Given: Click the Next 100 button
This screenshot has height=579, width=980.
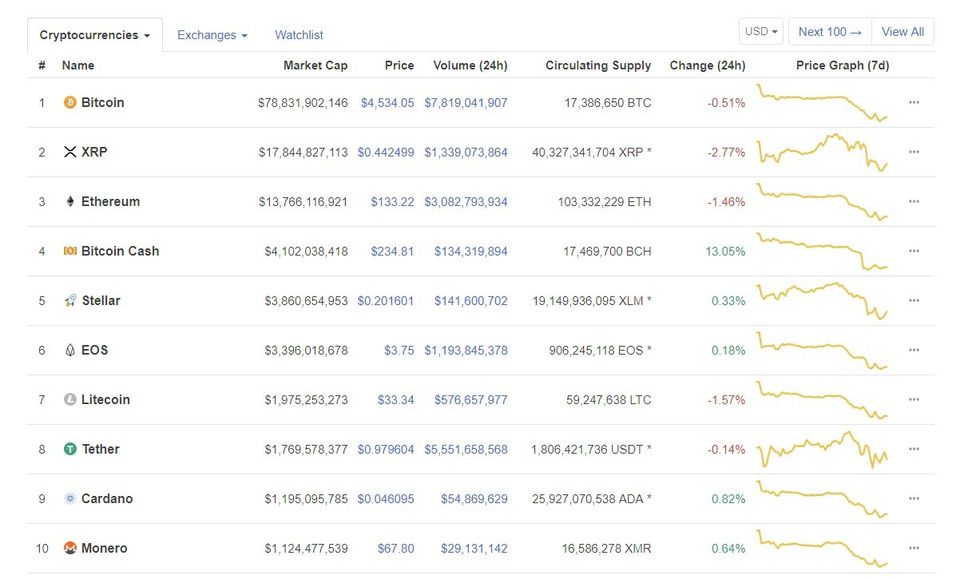Looking at the screenshot, I should pos(829,32).
